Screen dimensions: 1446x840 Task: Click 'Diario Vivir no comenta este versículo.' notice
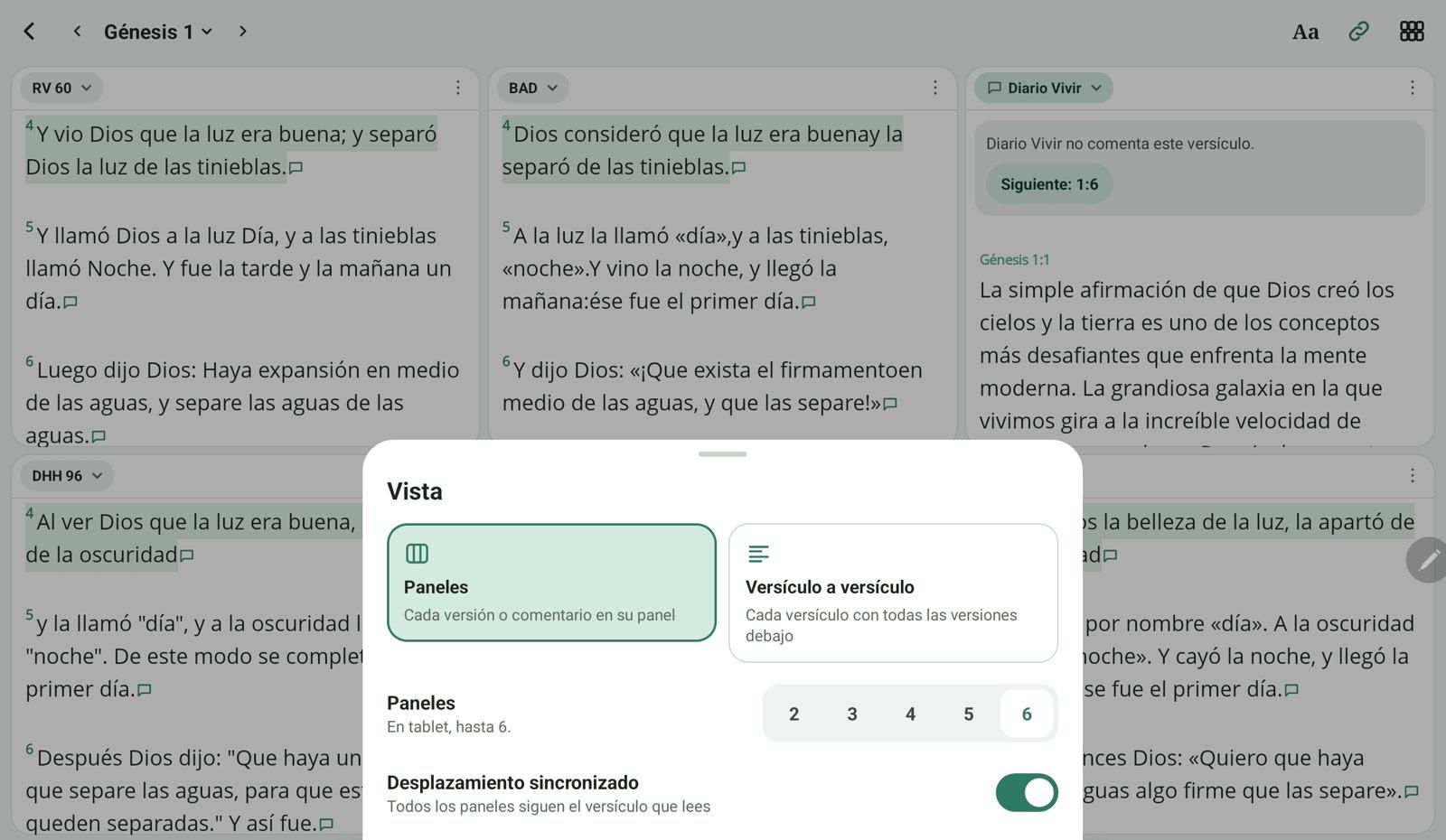1120,144
